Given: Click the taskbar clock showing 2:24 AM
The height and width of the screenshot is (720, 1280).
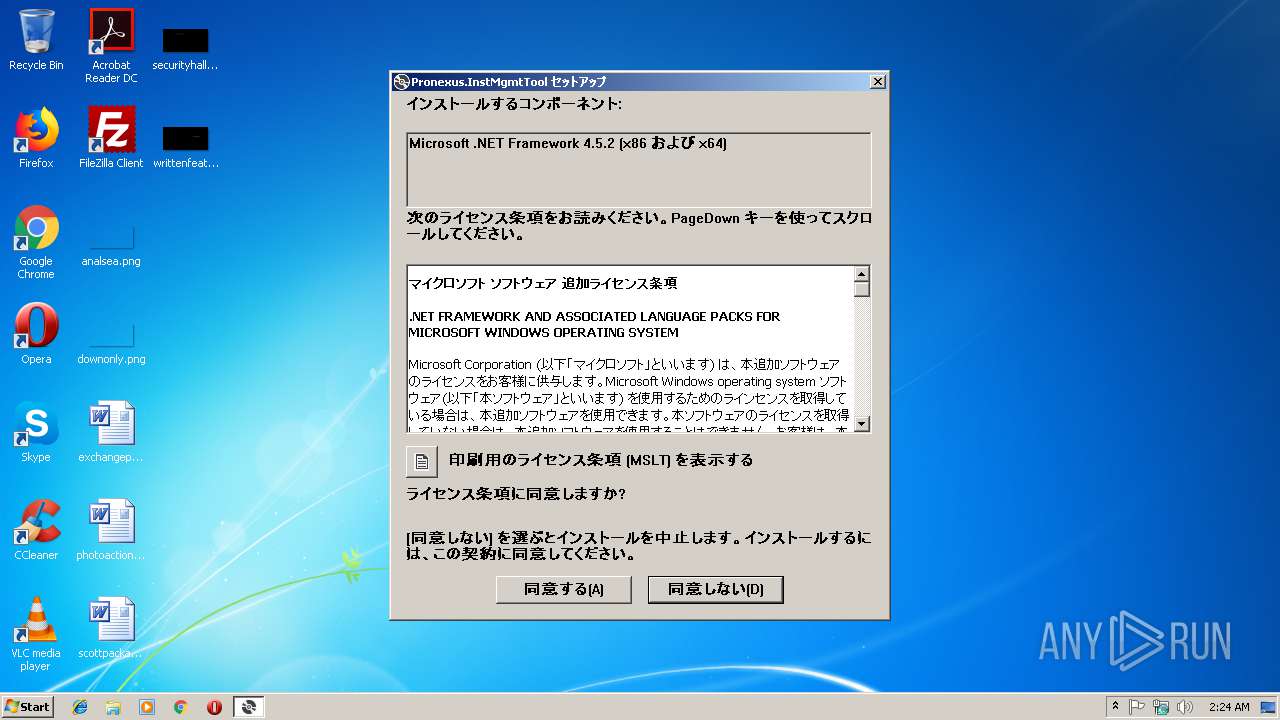Looking at the screenshot, I should click(1229, 707).
